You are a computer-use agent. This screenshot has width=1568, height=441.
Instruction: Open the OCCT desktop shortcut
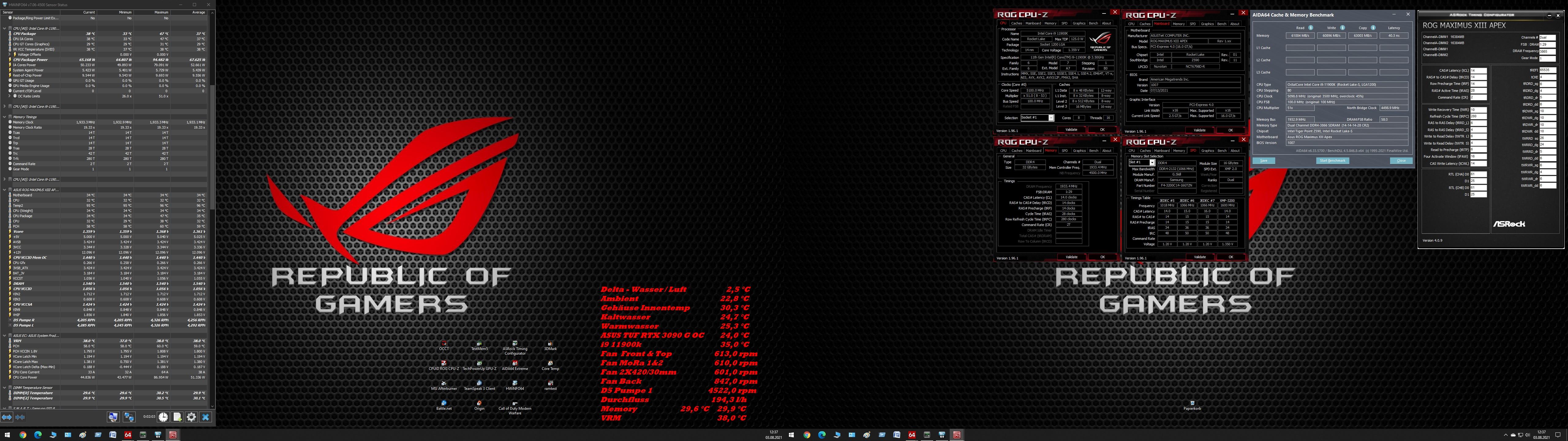(x=444, y=346)
